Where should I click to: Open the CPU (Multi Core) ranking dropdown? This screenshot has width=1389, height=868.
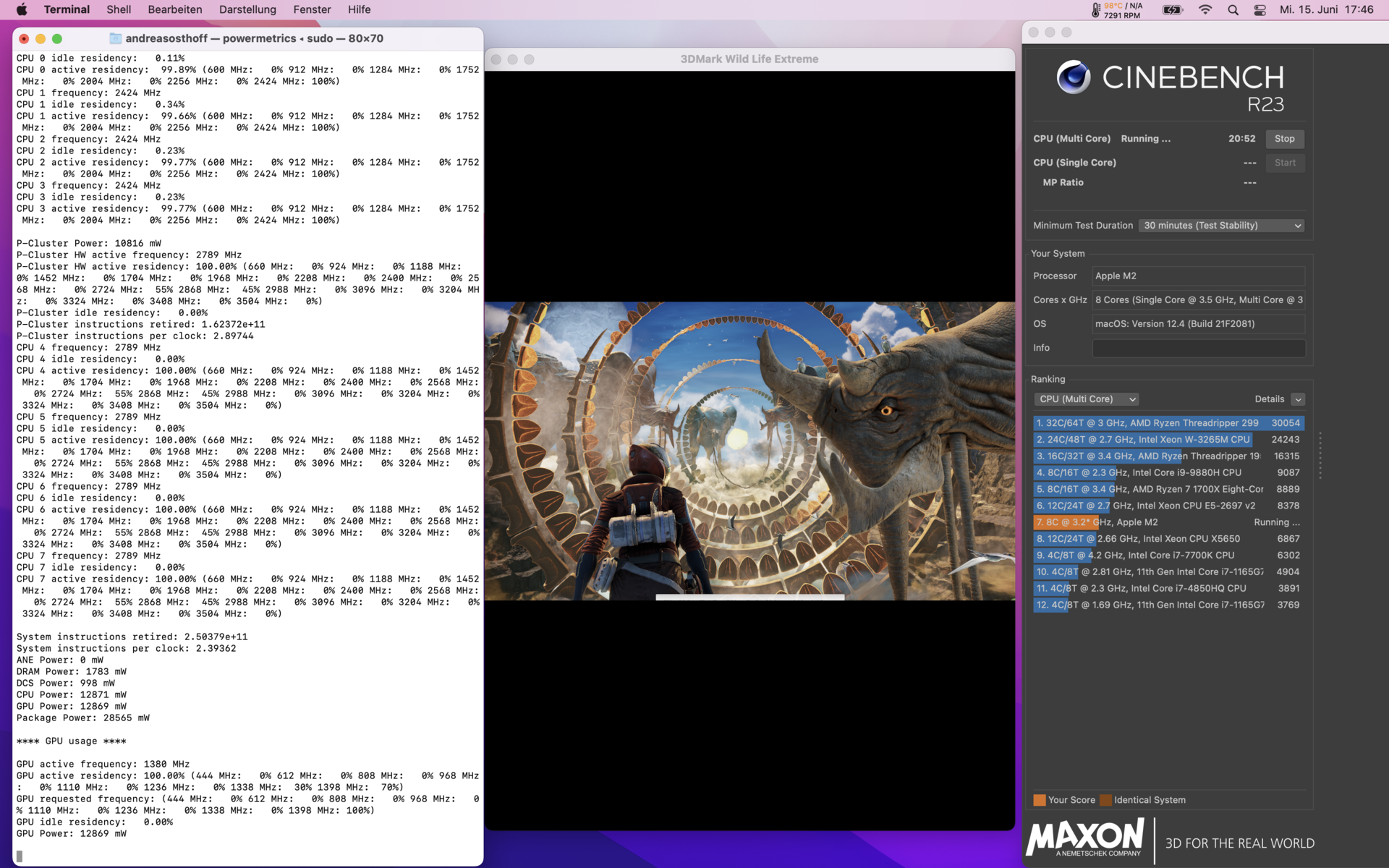1085,399
